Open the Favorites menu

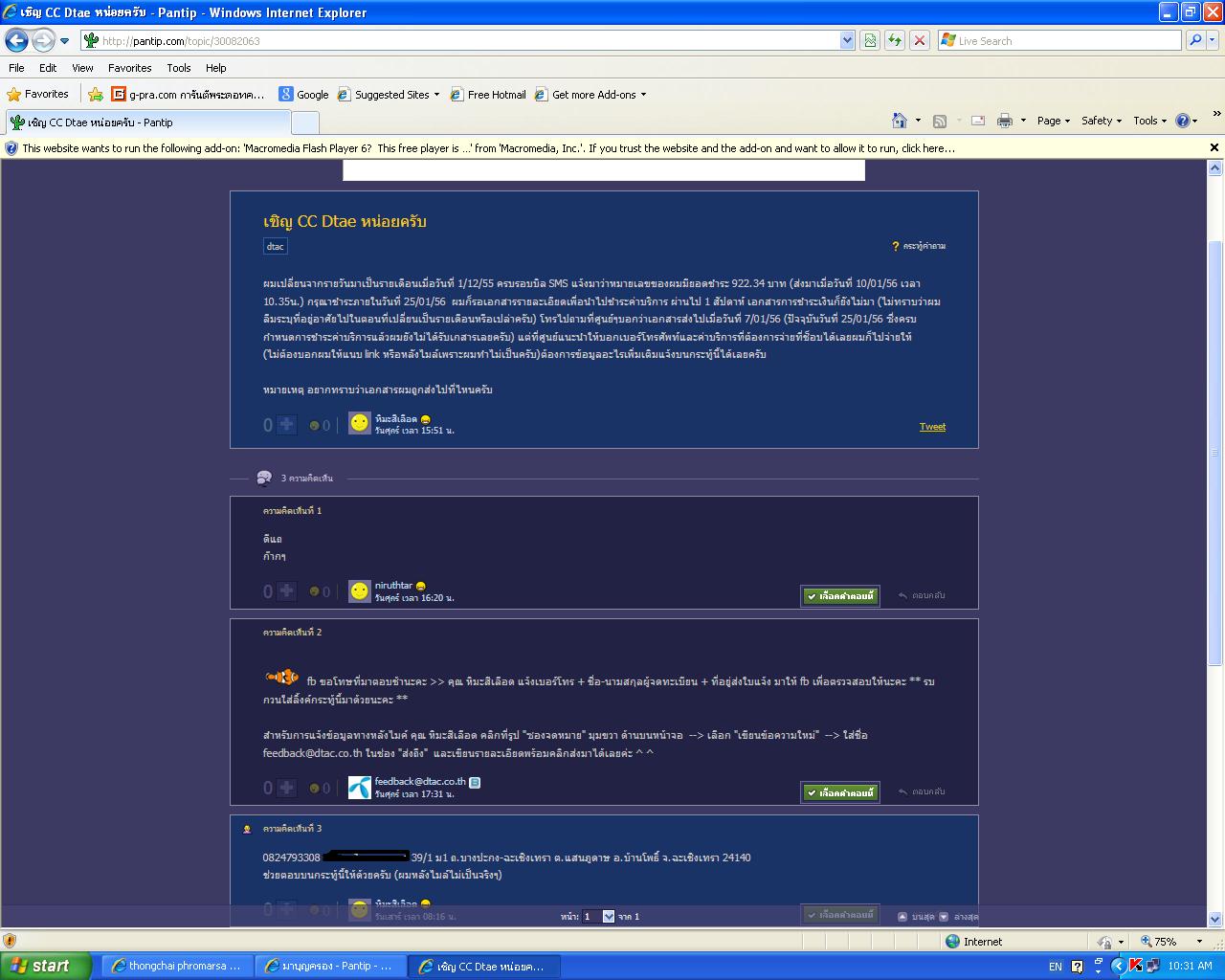(129, 68)
